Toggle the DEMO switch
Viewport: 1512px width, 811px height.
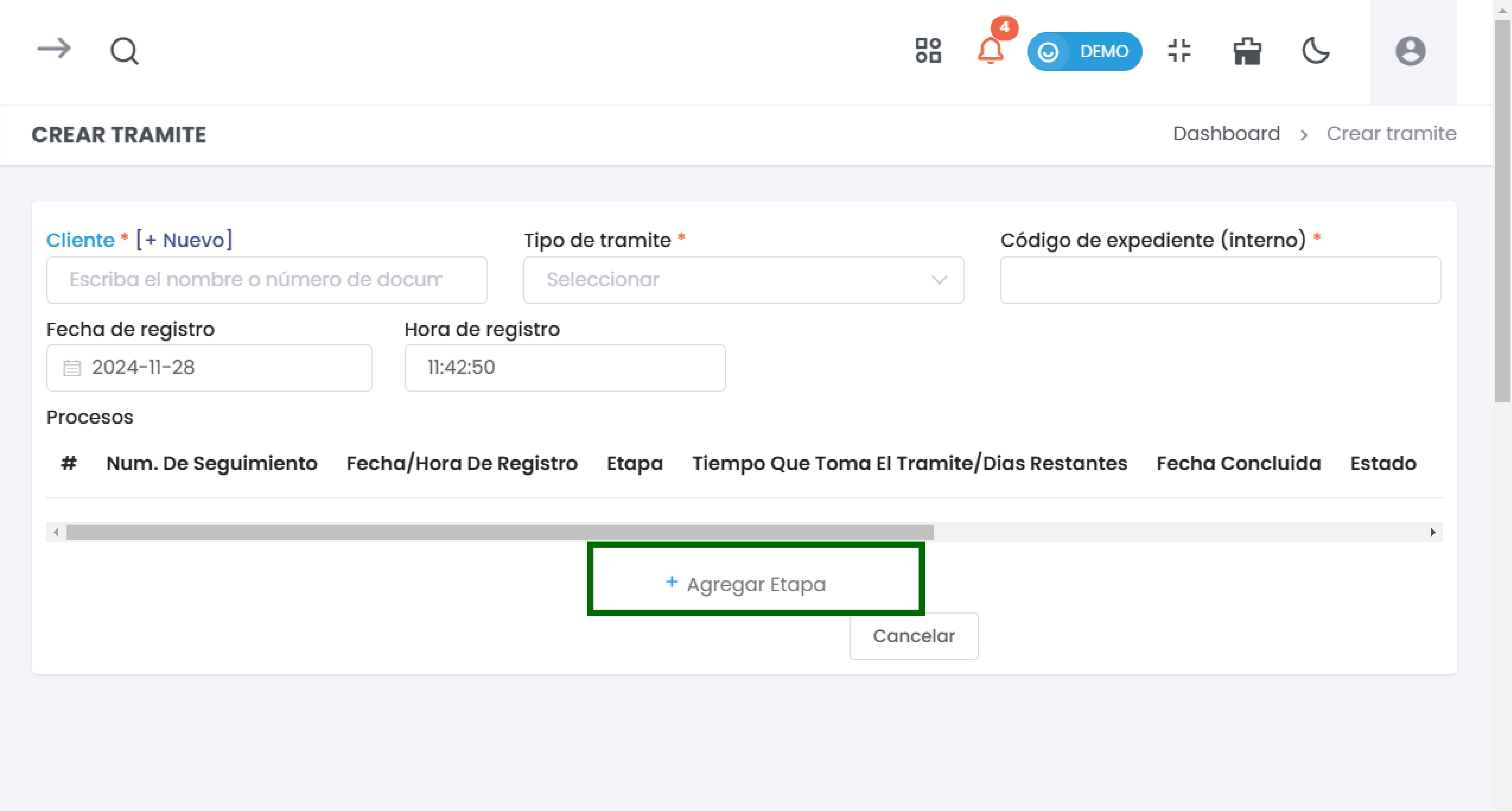1084,52
